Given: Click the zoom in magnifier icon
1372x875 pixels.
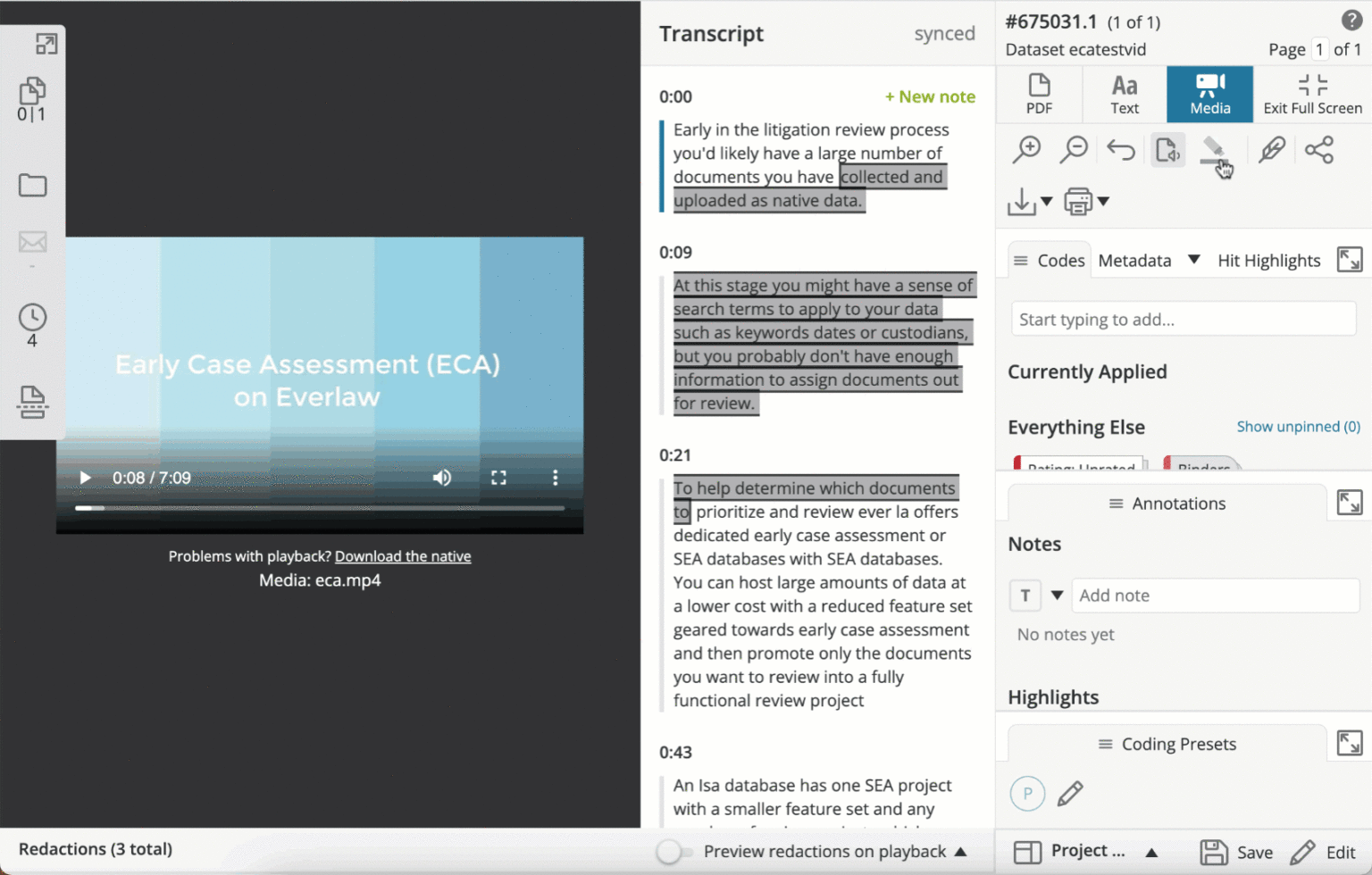Looking at the screenshot, I should tap(1027, 150).
